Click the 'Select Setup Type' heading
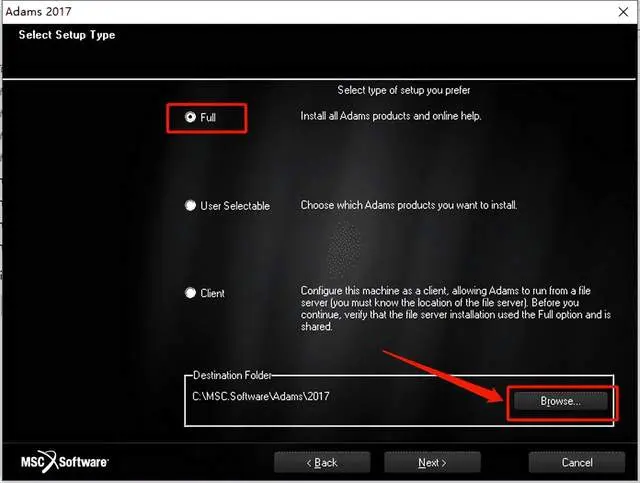This screenshot has height=483, width=640. pyautogui.click(x=67, y=35)
